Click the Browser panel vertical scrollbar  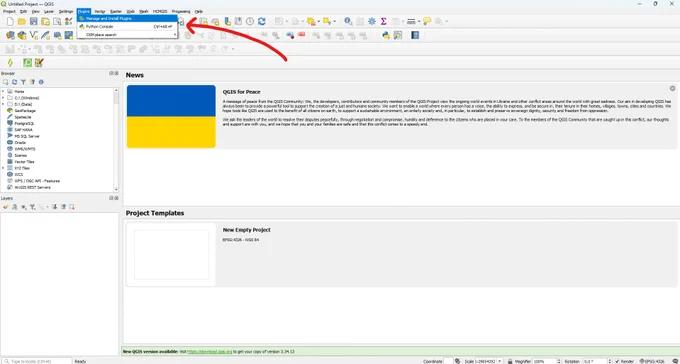(x=116, y=140)
